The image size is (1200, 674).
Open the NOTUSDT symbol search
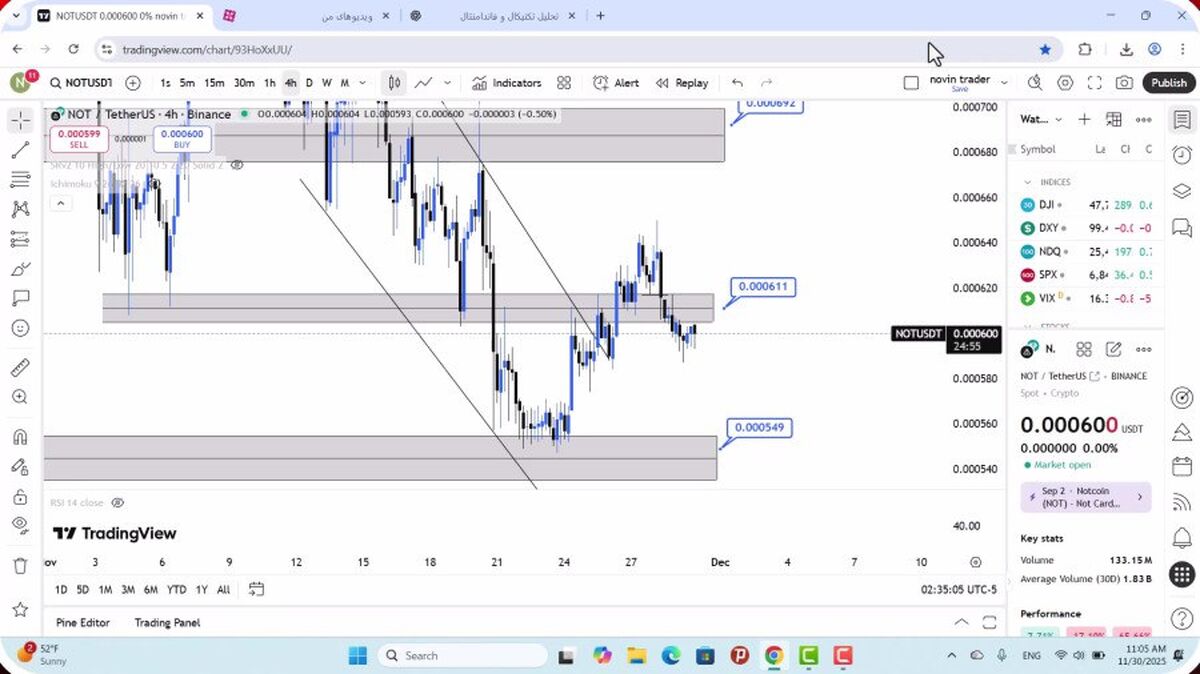(82, 83)
